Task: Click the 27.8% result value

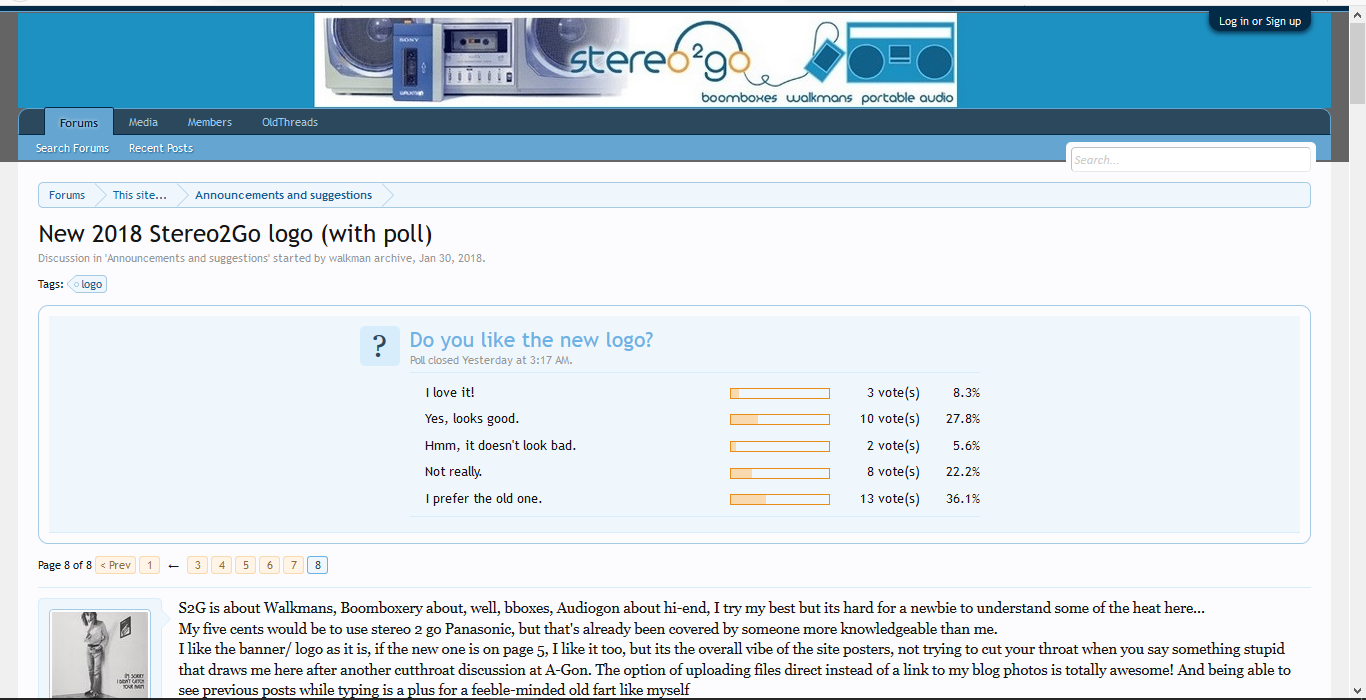Action: click(963, 419)
